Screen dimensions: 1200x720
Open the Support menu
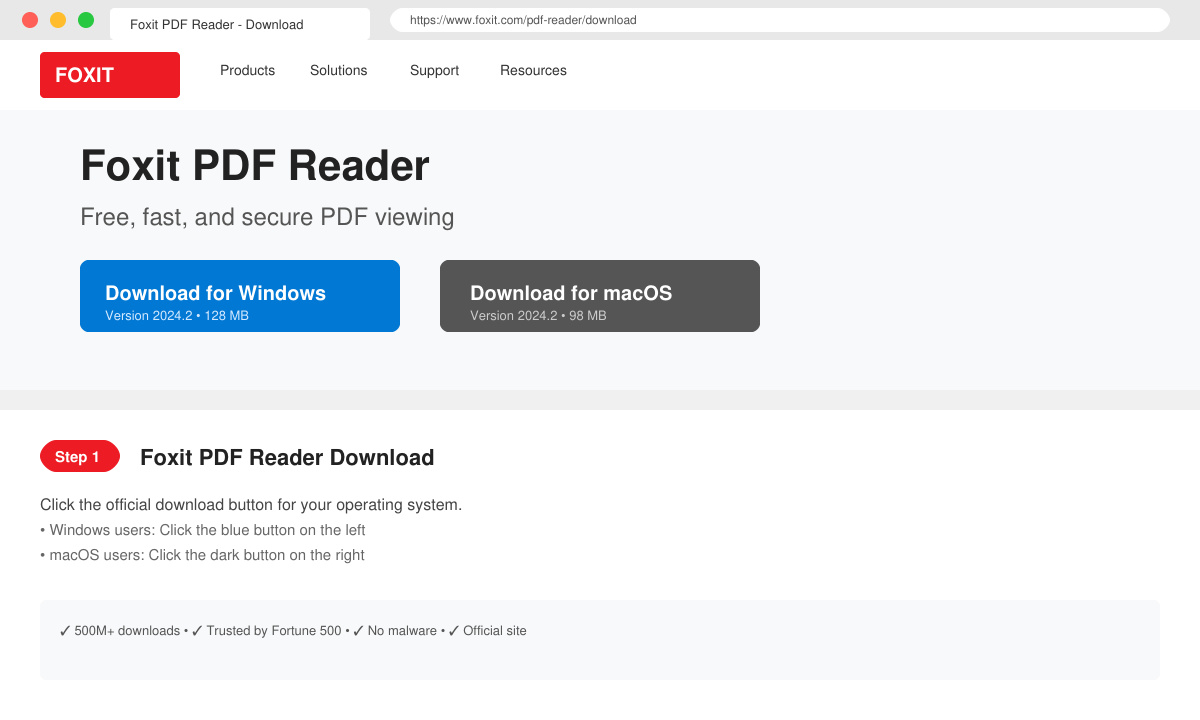[x=434, y=71]
